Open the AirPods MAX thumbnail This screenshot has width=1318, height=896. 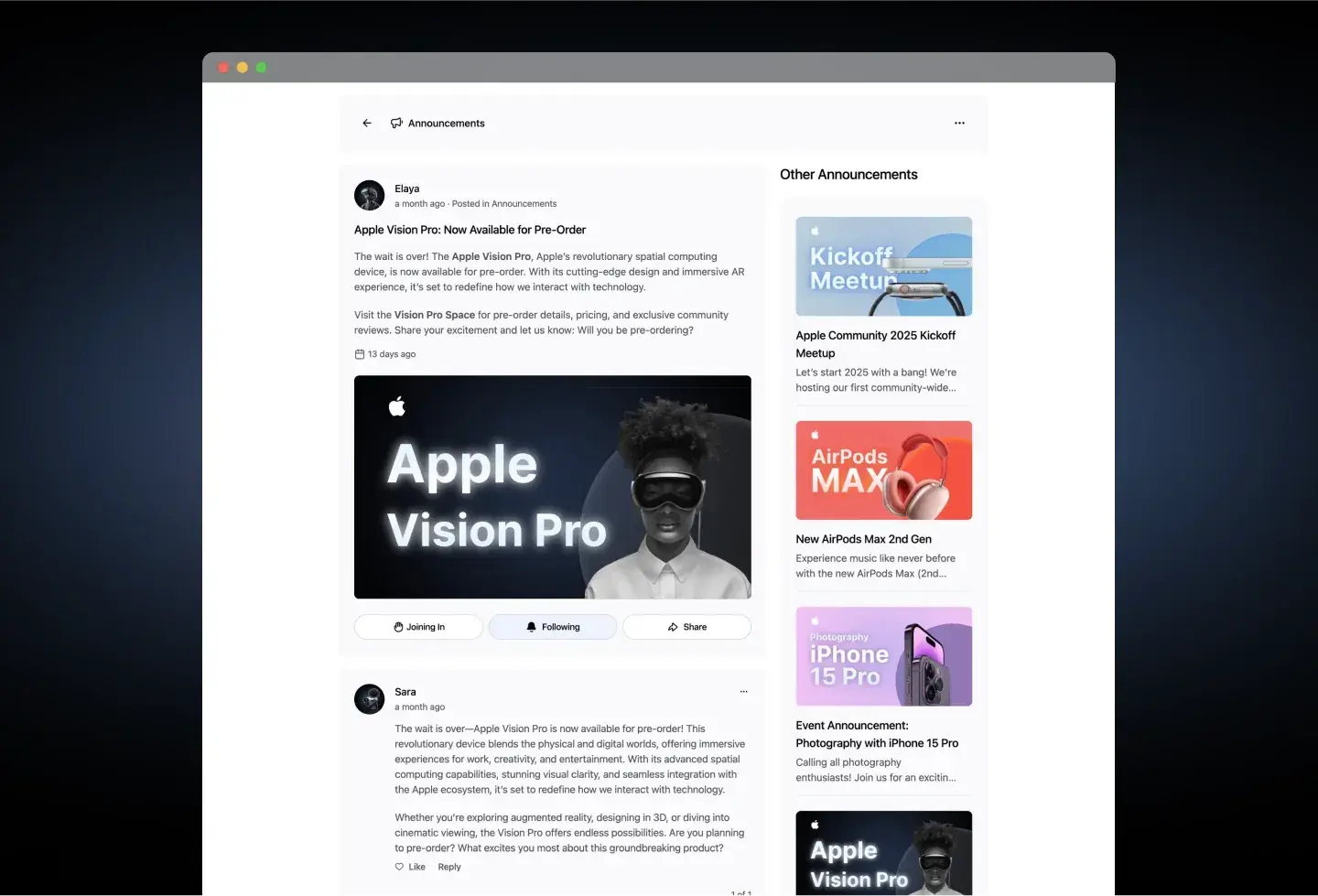tap(884, 470)
